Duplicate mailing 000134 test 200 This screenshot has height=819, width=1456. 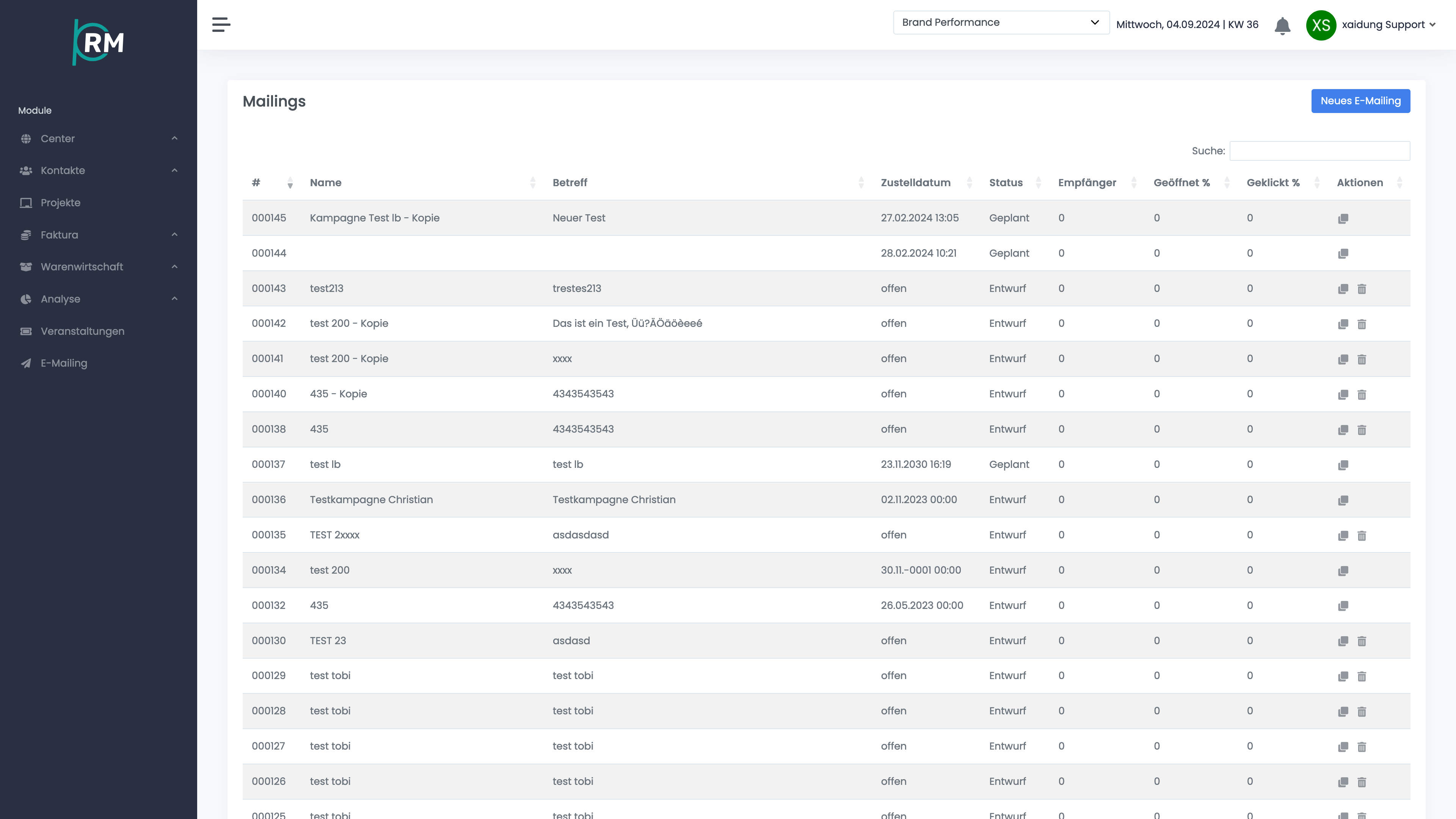click(x=1343, y=571)
